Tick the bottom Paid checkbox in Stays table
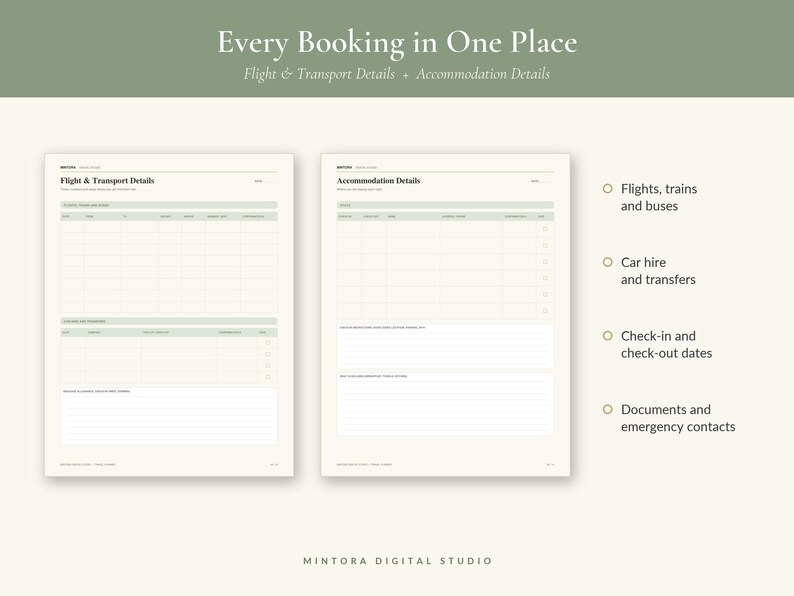Image resolution: width=794 pixels, height=596 pixels. 545,310
